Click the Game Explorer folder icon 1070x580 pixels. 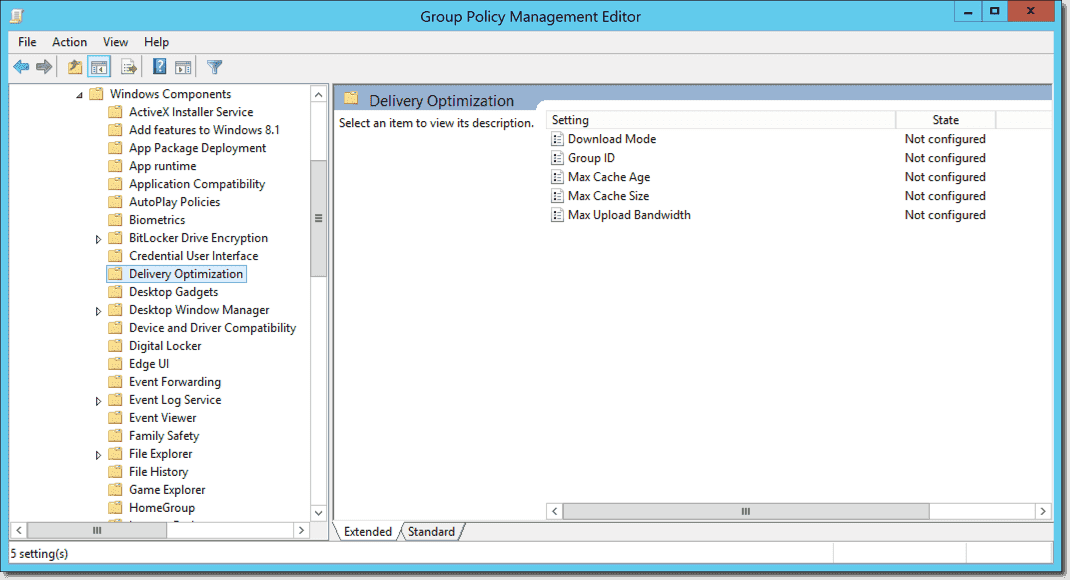(x=115, y=490)
